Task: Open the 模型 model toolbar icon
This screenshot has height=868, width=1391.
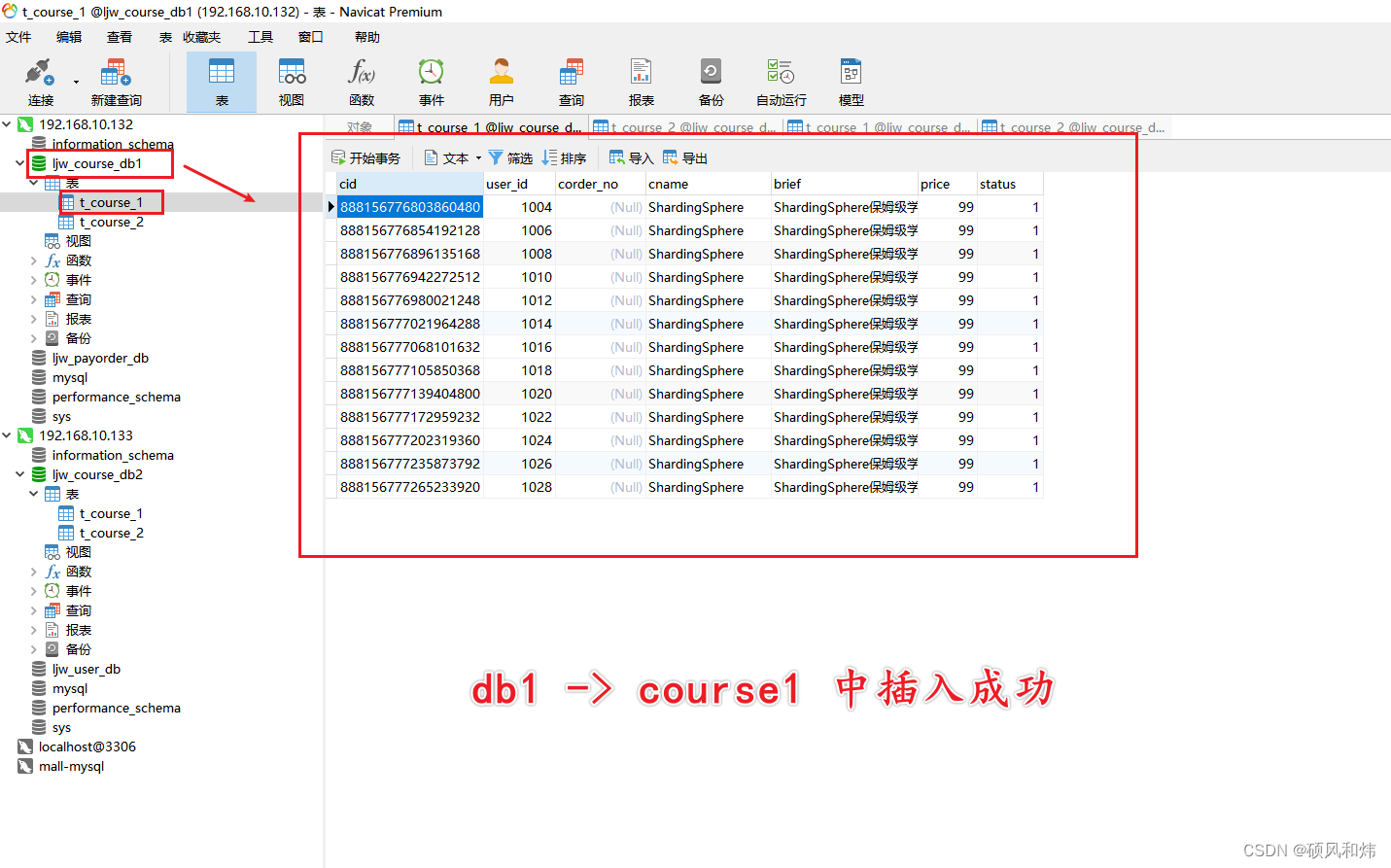Action: (x=852, y=82)
